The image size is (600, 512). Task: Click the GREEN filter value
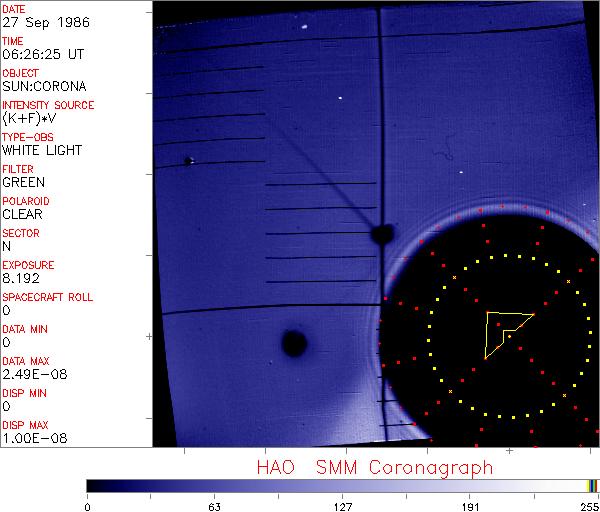click(23, 182)
